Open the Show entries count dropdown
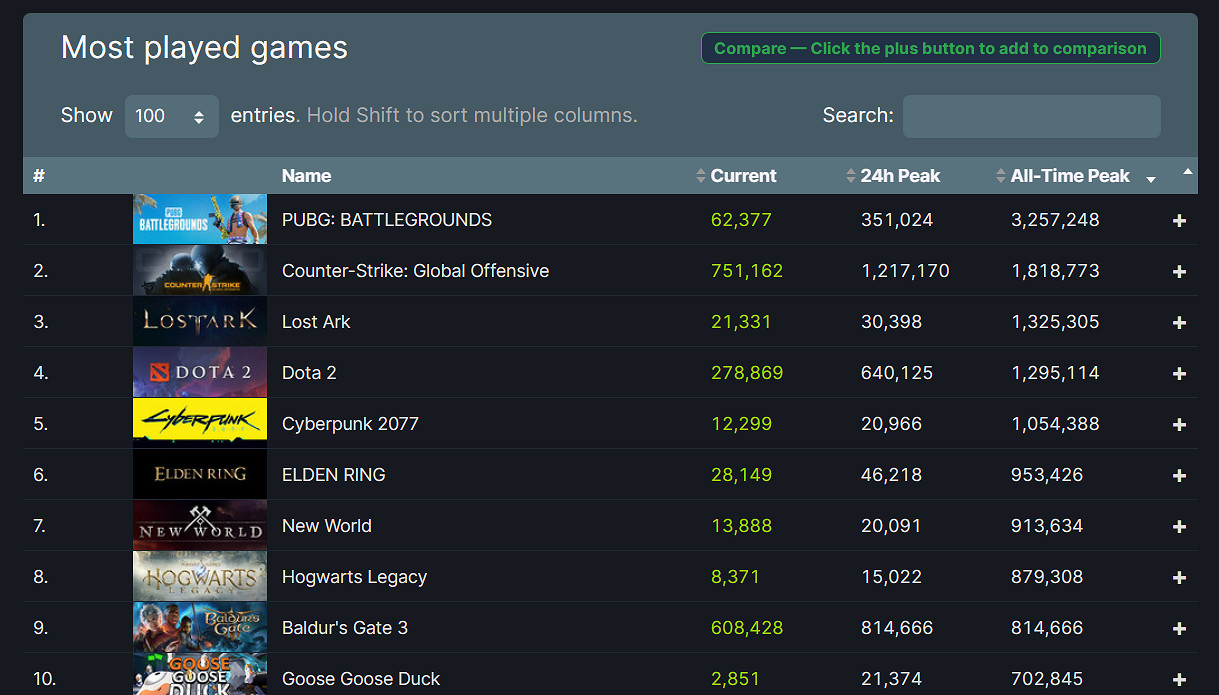This screenshot has width=1219, height=695. tap(171, 115)
